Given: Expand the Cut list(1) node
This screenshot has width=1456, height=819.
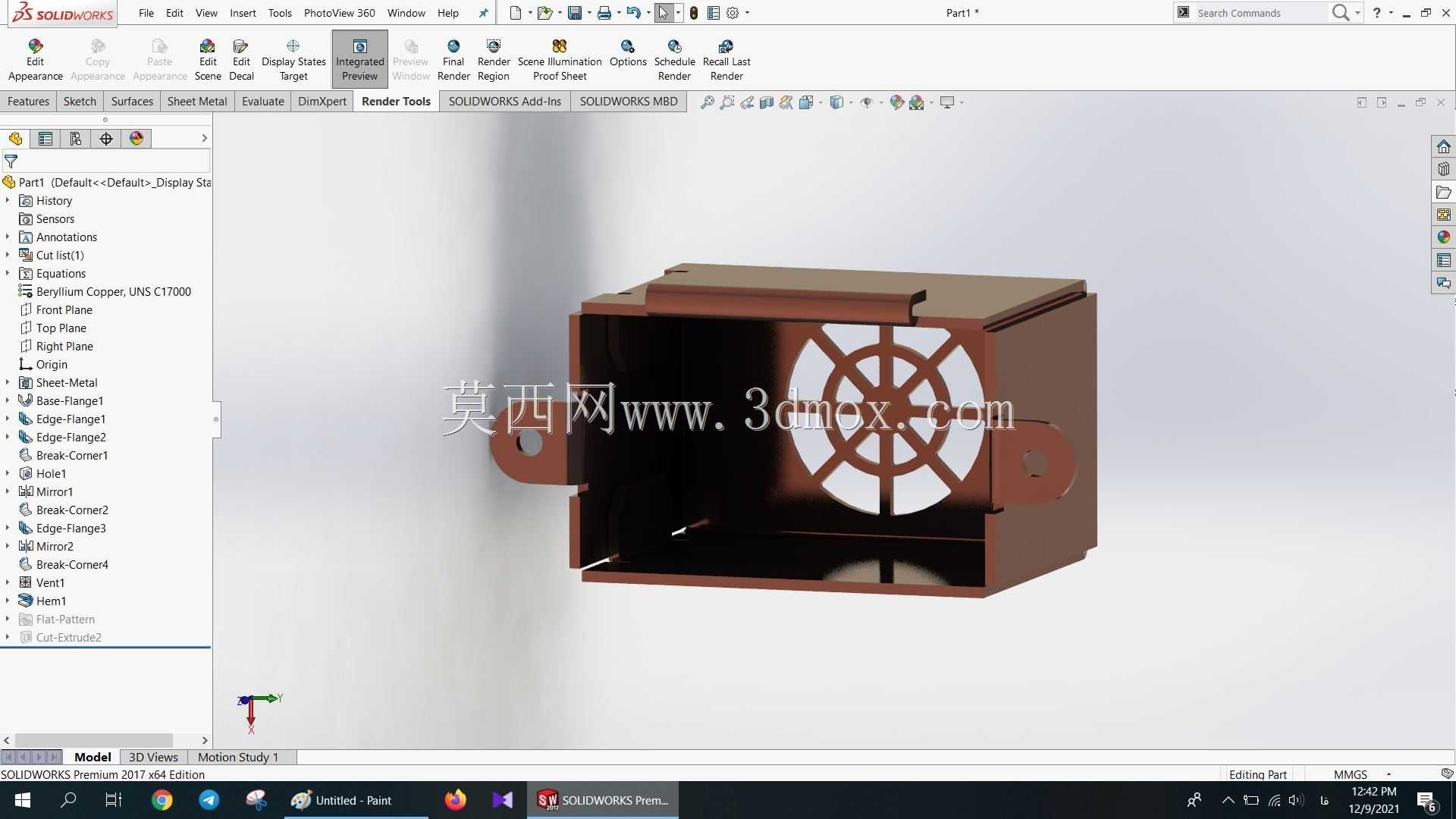Looking at the screenshot, I should [x=8, y=255].
